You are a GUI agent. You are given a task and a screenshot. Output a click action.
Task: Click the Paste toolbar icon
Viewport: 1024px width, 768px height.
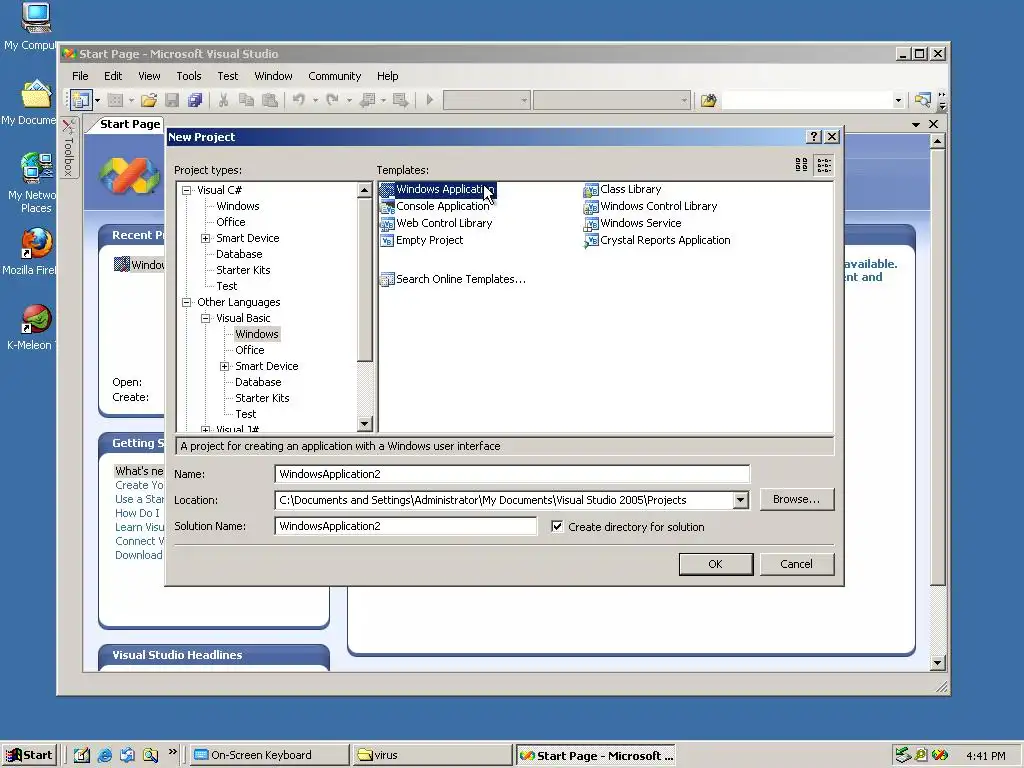269,100
